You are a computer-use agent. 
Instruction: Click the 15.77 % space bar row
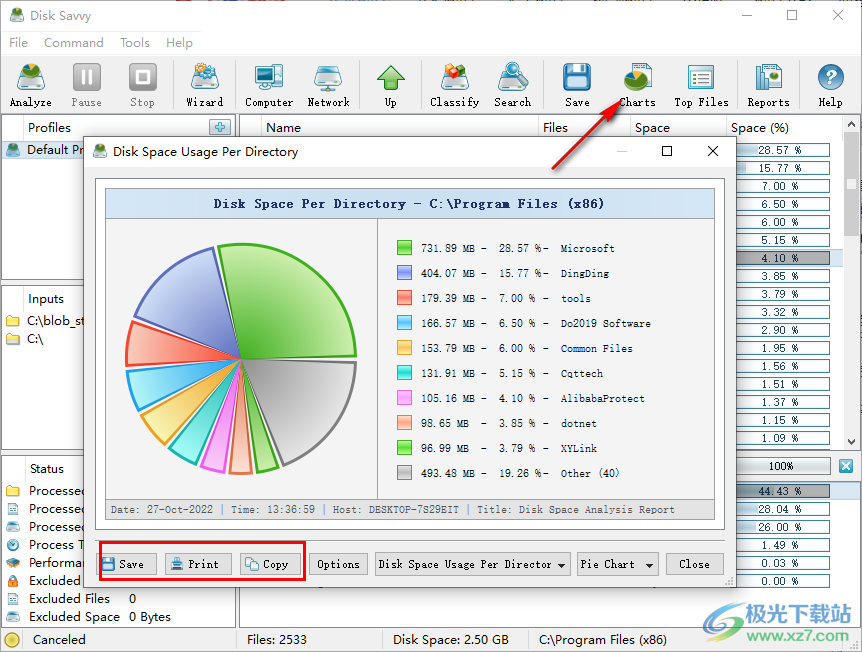(782, 168)
